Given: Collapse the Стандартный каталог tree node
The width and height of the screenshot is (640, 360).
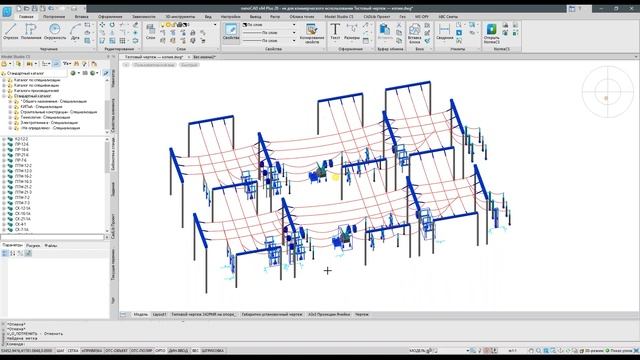Looking at the screenshot, I should [x=4, y=96].
